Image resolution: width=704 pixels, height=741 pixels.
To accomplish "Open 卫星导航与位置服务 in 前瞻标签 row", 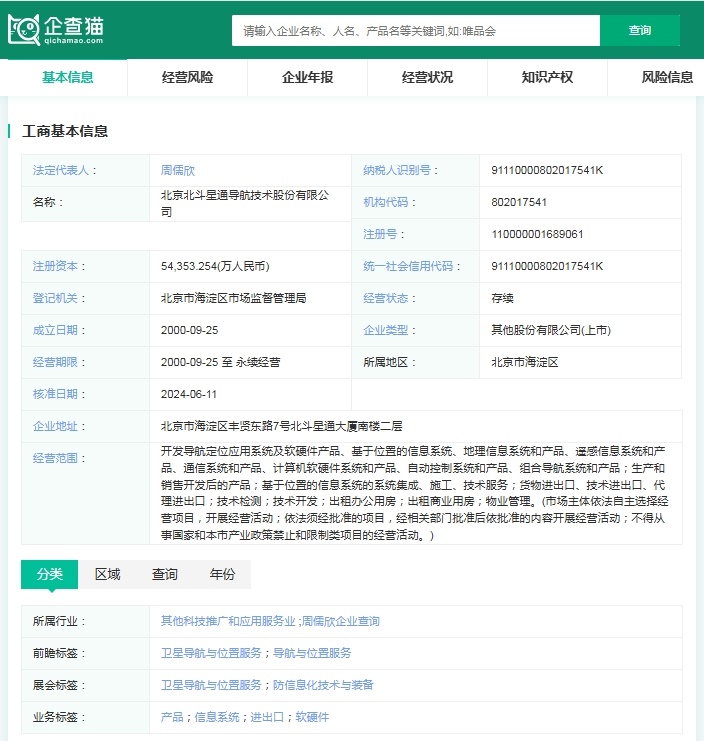I will point(211,653).
